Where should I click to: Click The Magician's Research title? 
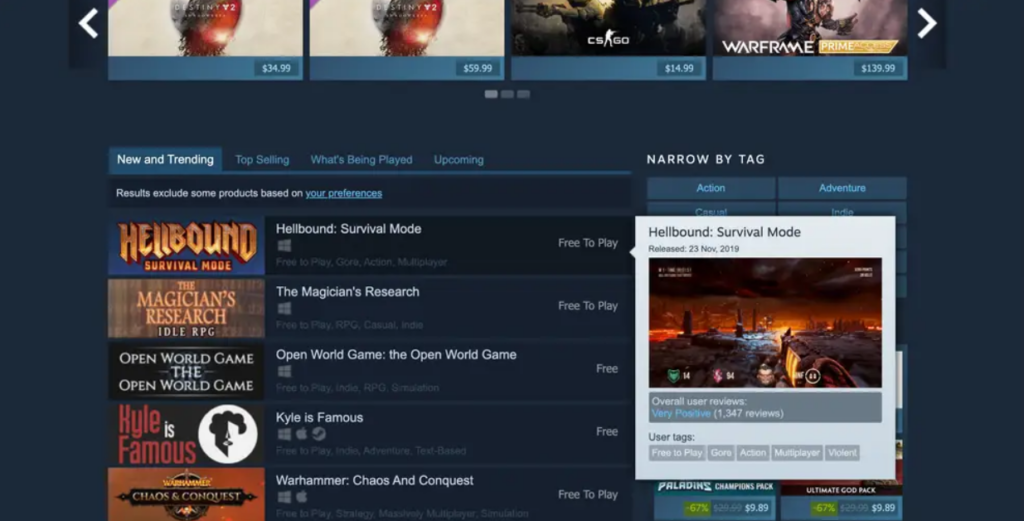click(x=347, y=292)
